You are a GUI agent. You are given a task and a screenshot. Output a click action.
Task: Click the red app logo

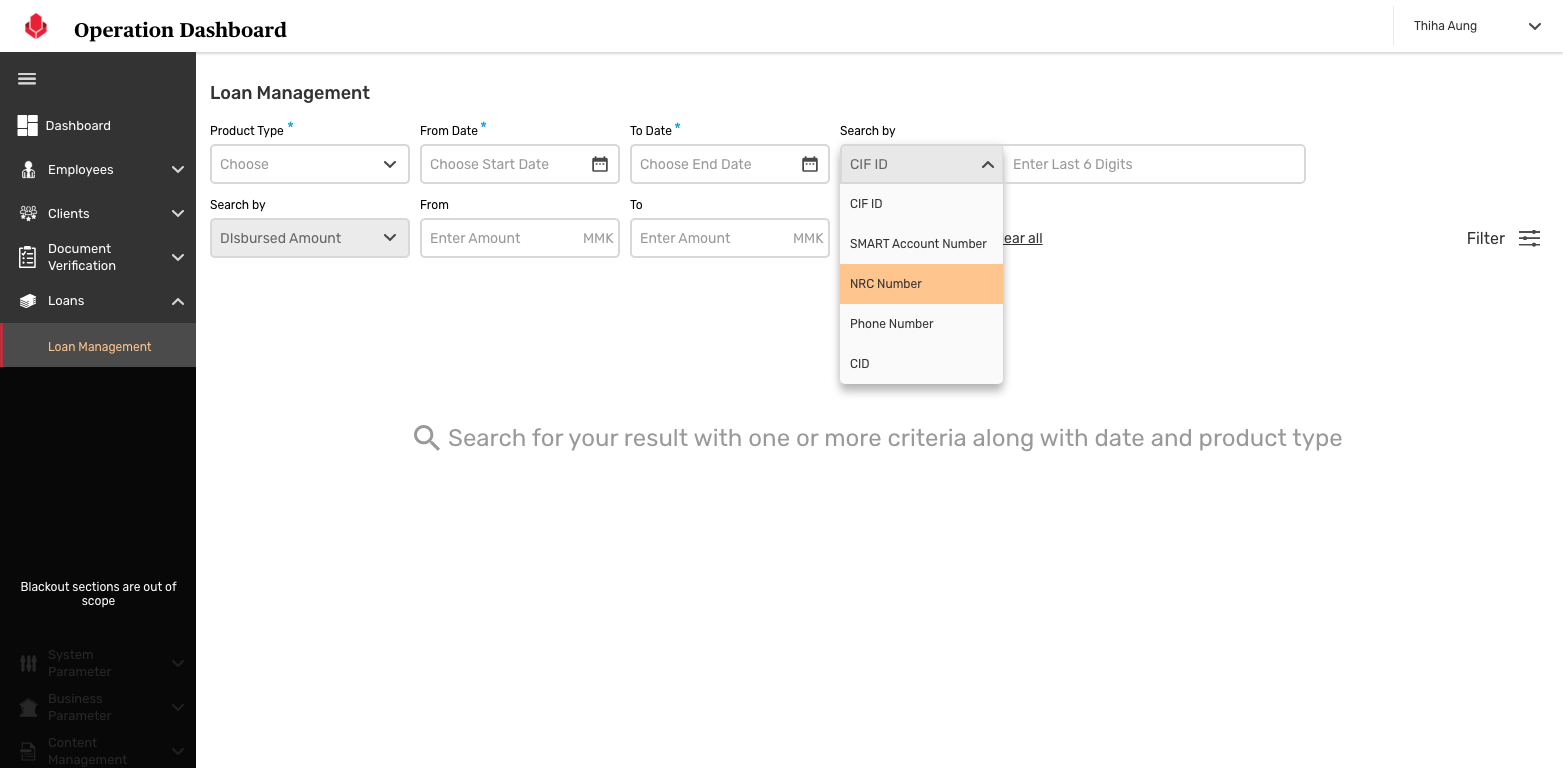36,27
